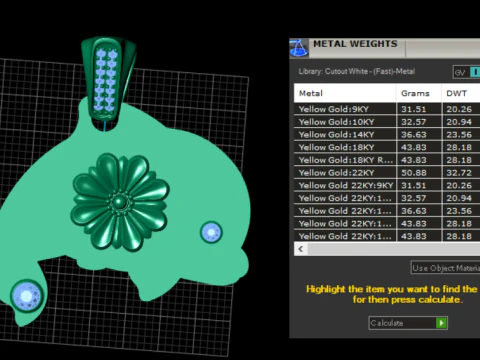Click the 20.94 DWT in 10KY row
This screenshot has height=360, width=480.
tap(459, 122)
